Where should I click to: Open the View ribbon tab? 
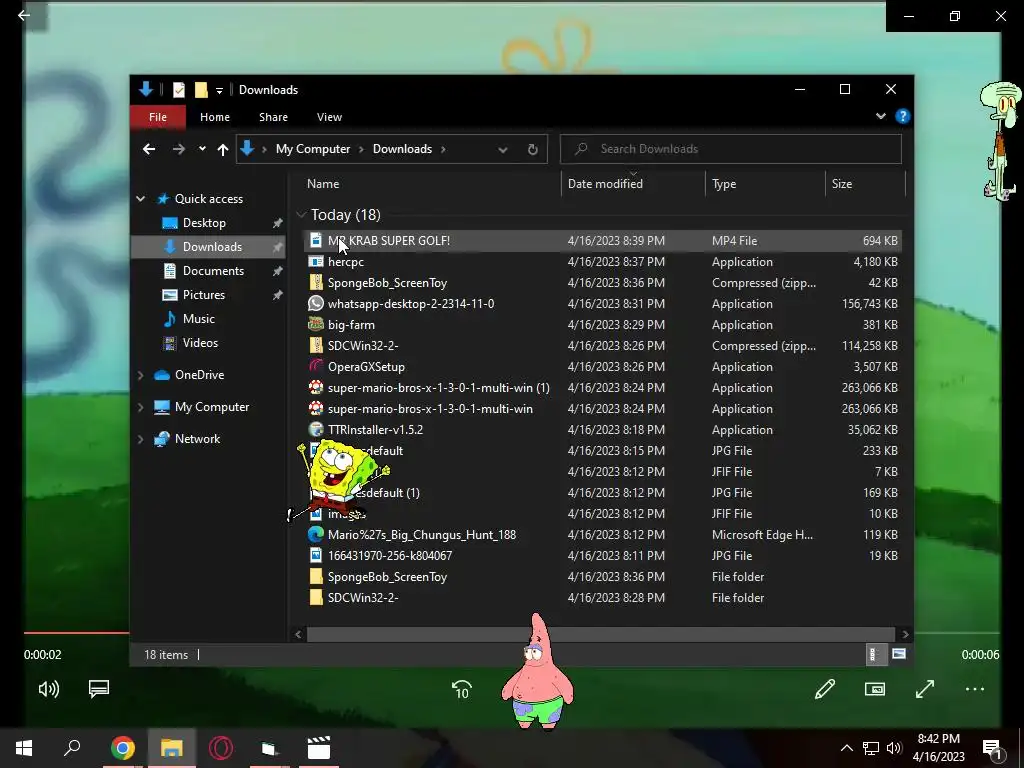(329, 117)
